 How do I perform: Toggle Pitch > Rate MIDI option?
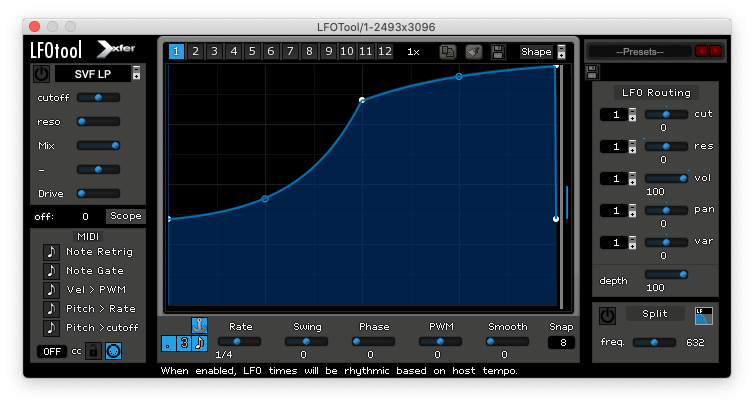(51, 309)
